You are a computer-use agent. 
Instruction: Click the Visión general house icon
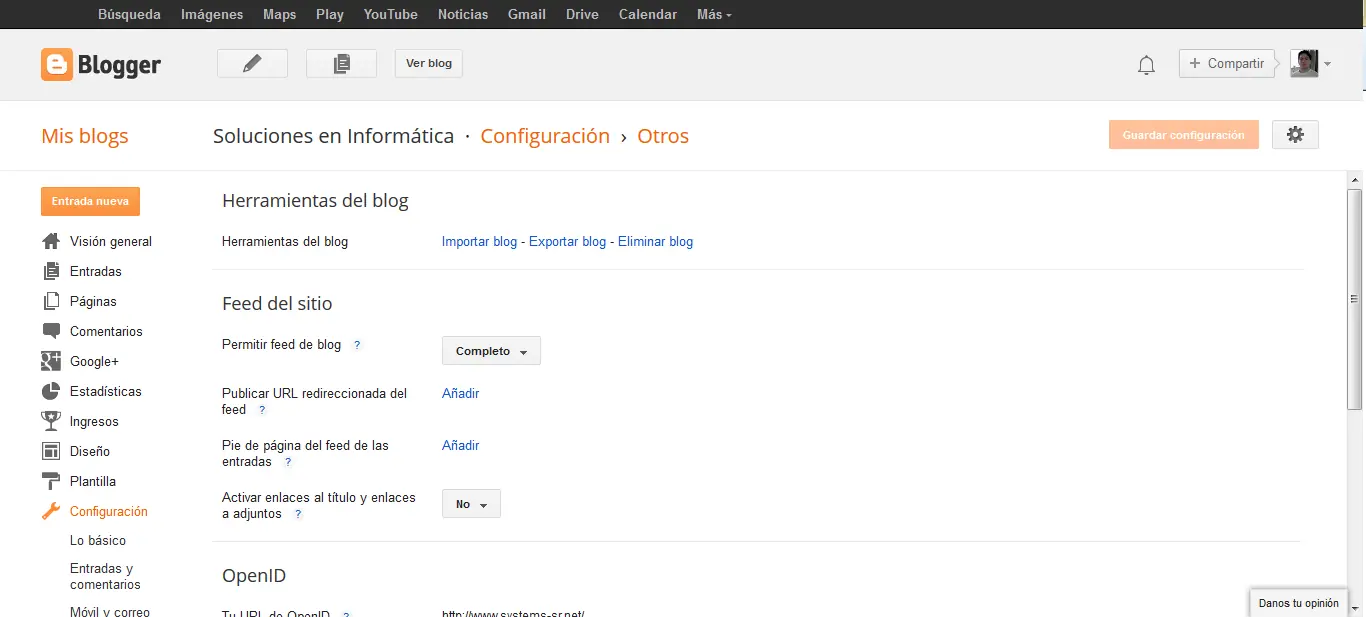click(51, 241)
